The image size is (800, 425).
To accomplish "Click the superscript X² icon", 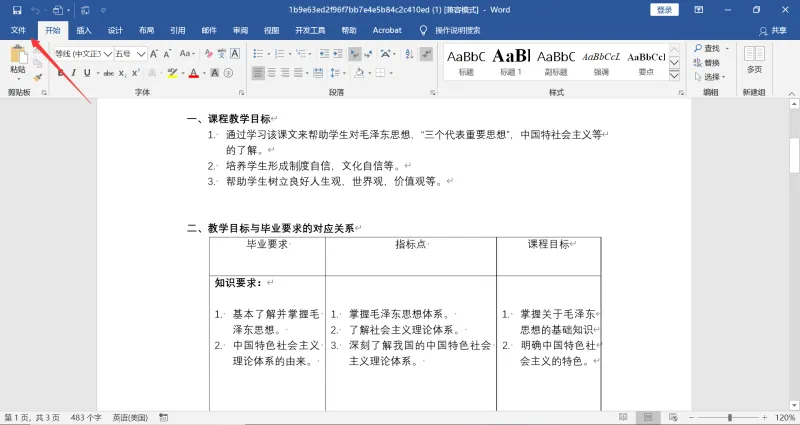I will 136,73.
